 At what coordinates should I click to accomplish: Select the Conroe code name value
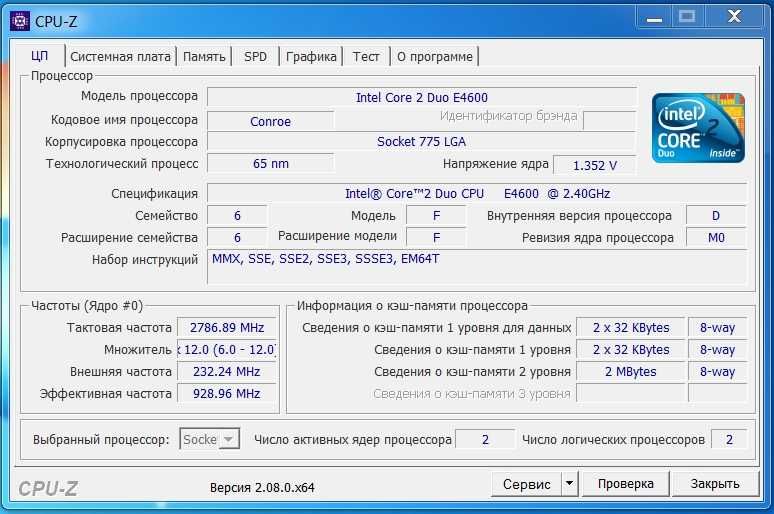[x=271, y=121]
